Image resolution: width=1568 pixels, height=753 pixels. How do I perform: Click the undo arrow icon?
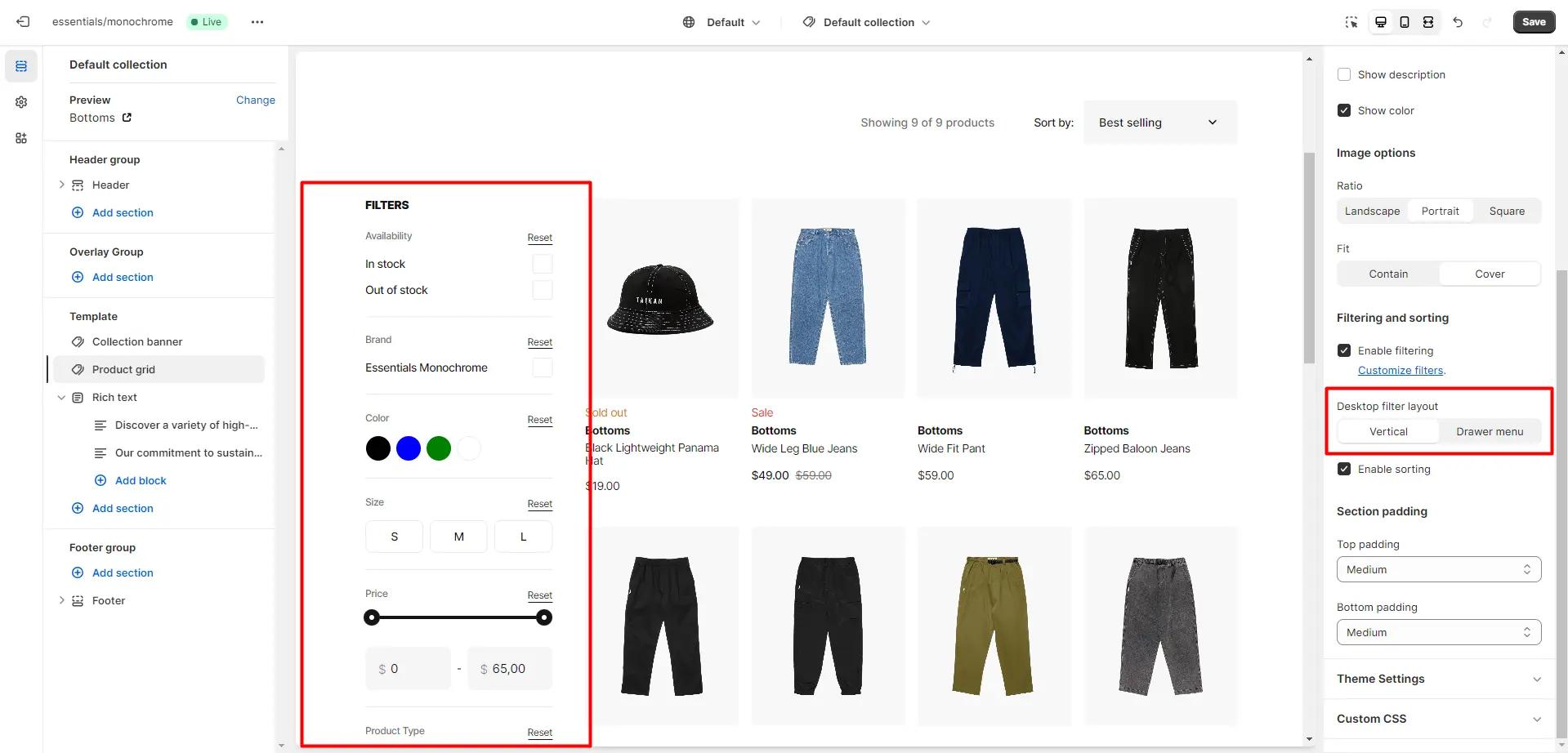pos(1458,22)
